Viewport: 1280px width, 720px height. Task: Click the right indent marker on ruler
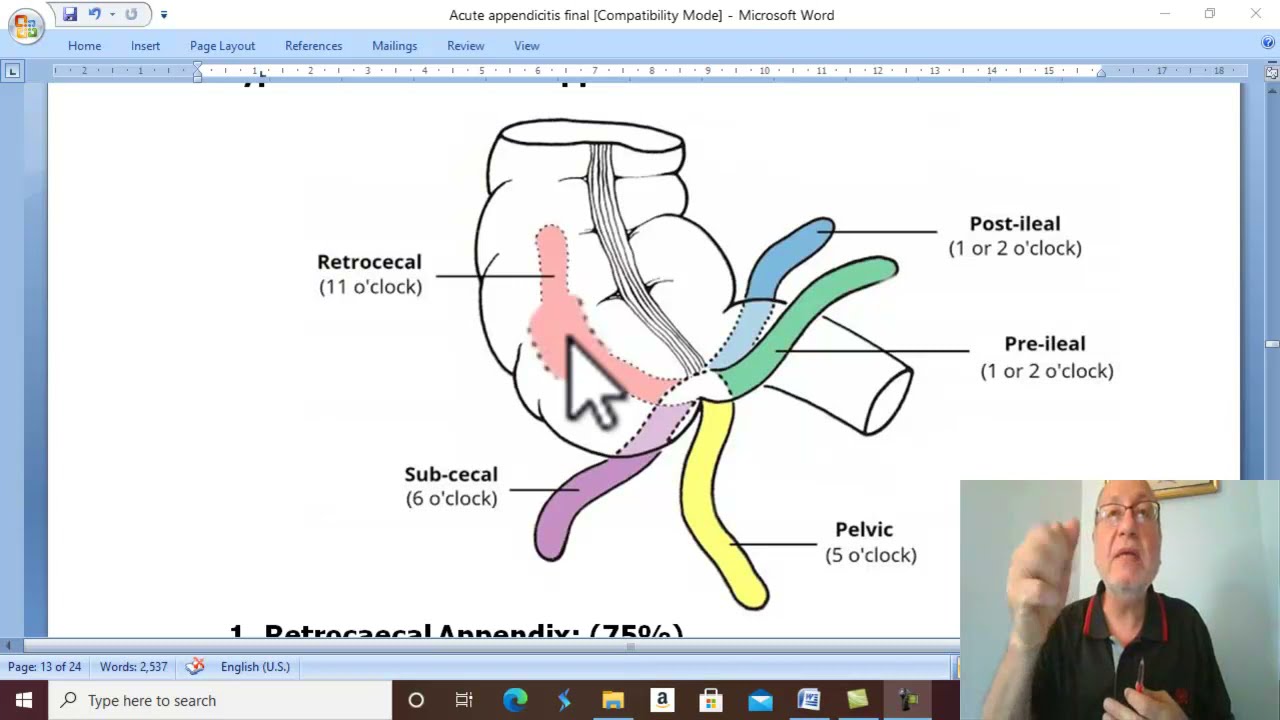coord(1100,74)
